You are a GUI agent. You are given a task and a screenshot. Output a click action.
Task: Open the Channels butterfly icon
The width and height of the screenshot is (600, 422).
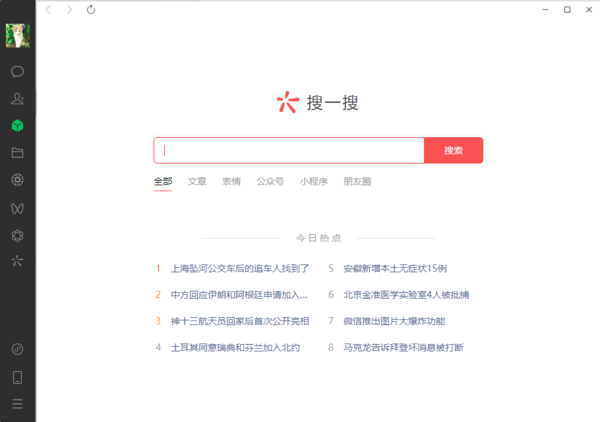click(x=17, y=209)
